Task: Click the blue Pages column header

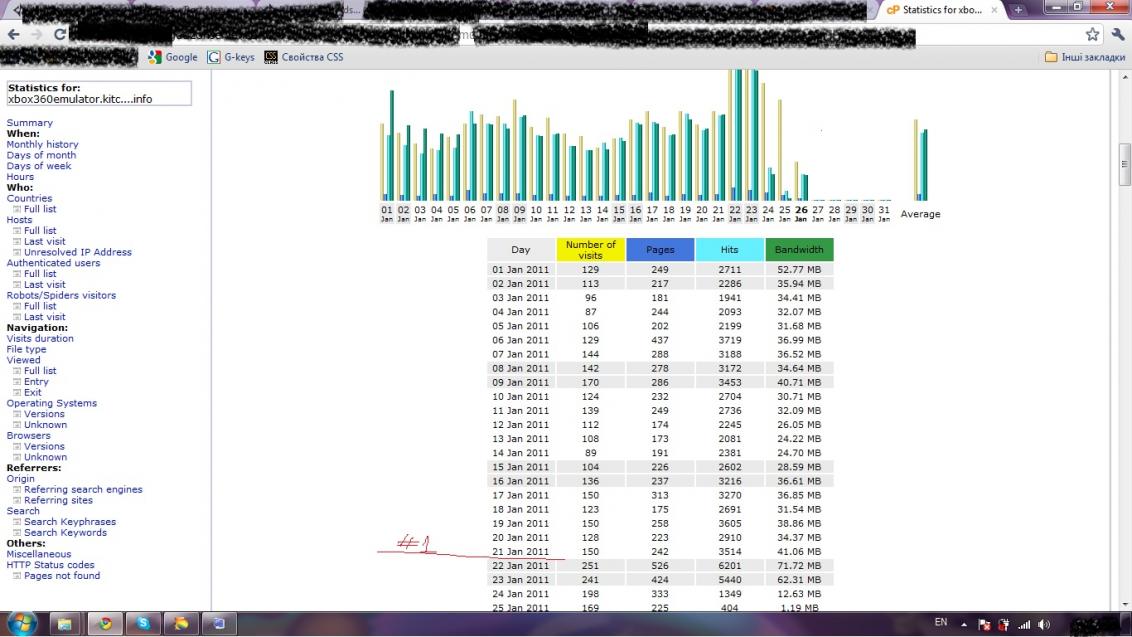Action: point(660,250)
